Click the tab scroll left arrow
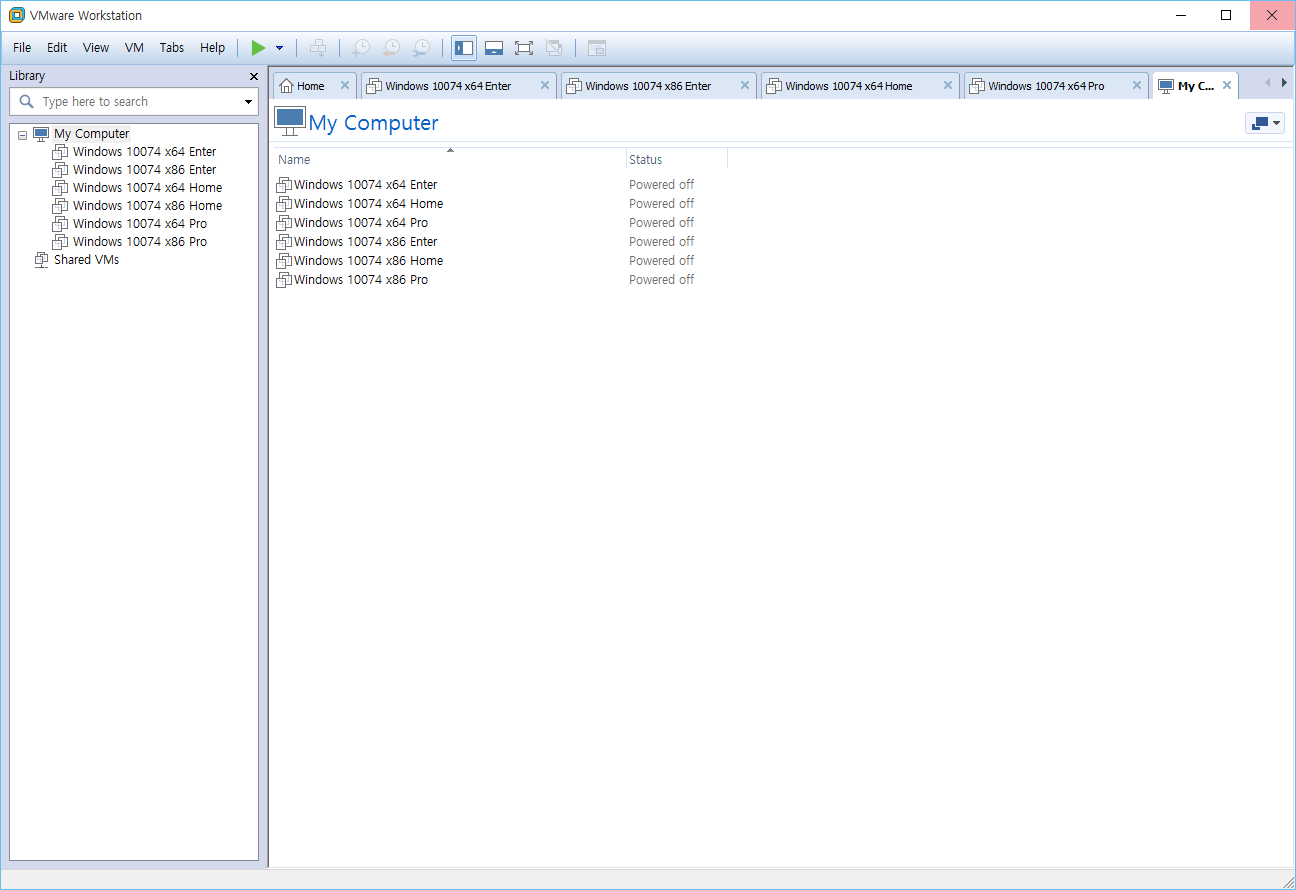 click(1268, 83)
